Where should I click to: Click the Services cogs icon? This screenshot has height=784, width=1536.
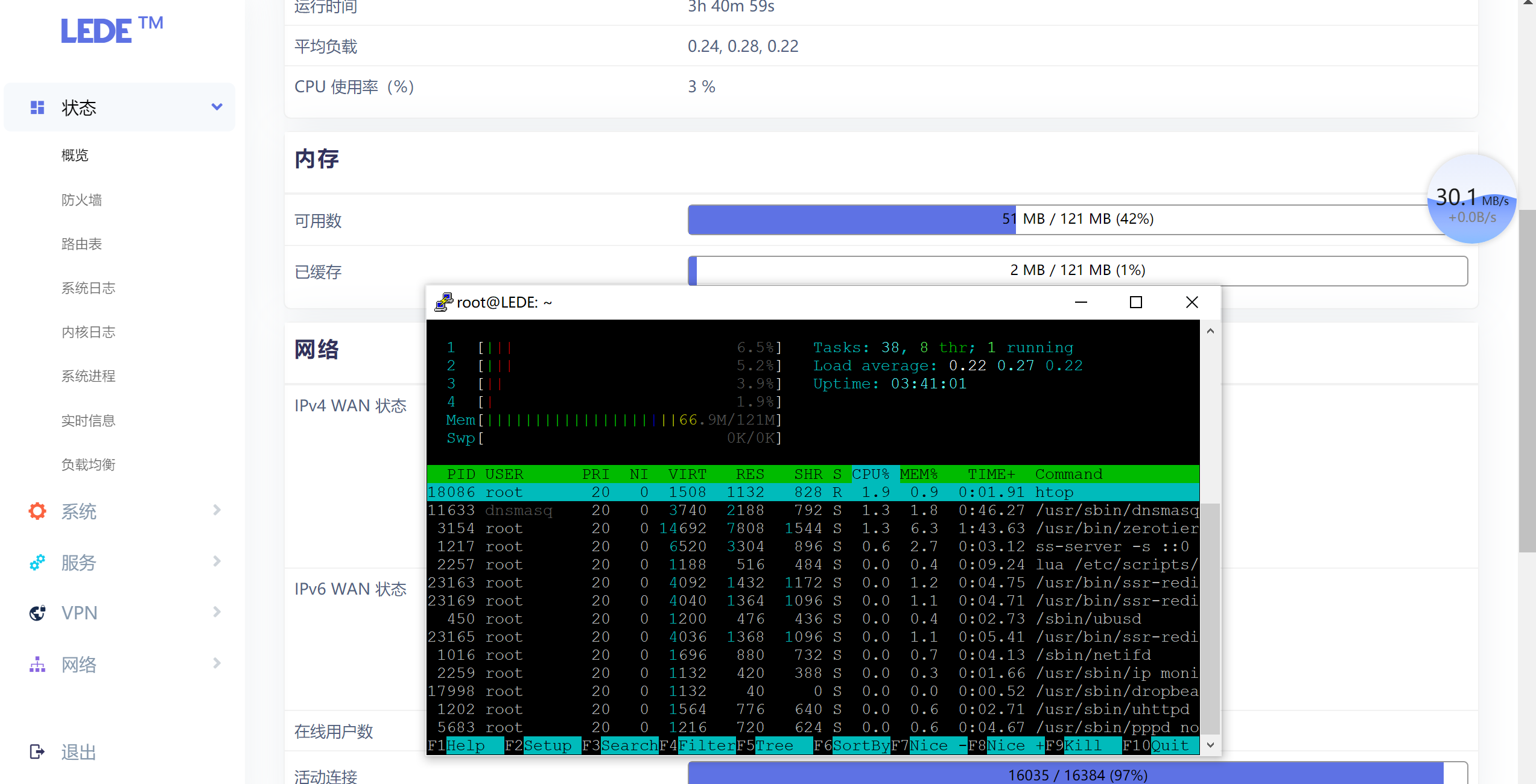point(37,562)
